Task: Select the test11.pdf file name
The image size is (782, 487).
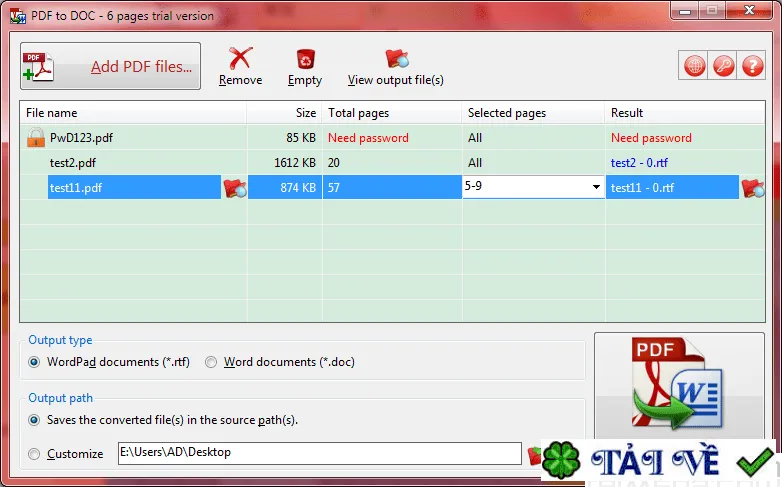Action: [76, 188]
